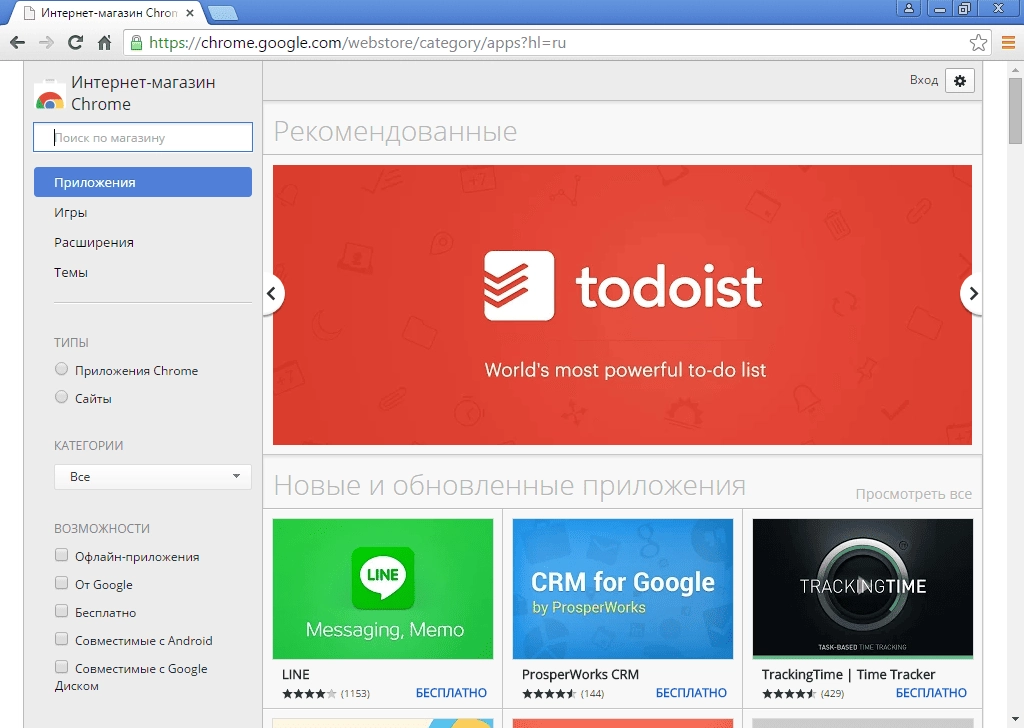Open the TrackingTime | Time Tracker title
The image size is (1024, 728).
848,674
